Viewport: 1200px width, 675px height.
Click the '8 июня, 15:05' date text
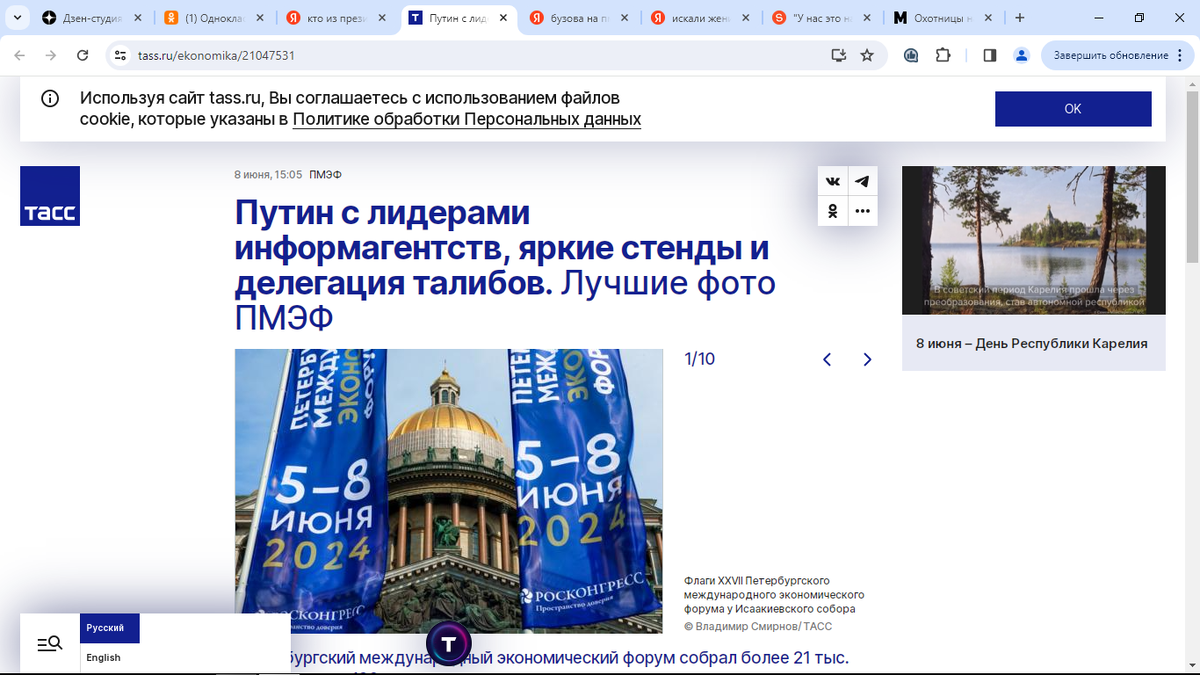[x=268, y=175]
